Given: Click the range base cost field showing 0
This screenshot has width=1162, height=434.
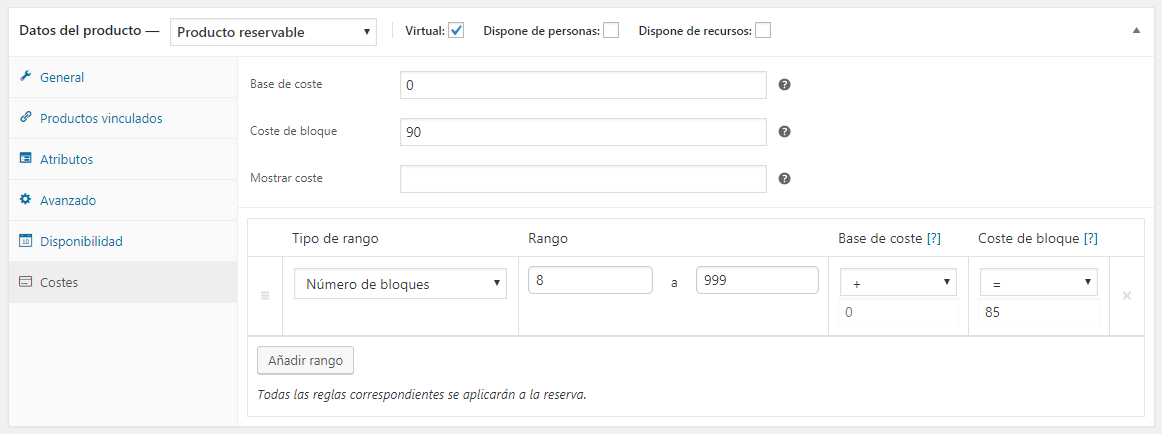Looking at the screenshot, I should (x=898, y=313).
